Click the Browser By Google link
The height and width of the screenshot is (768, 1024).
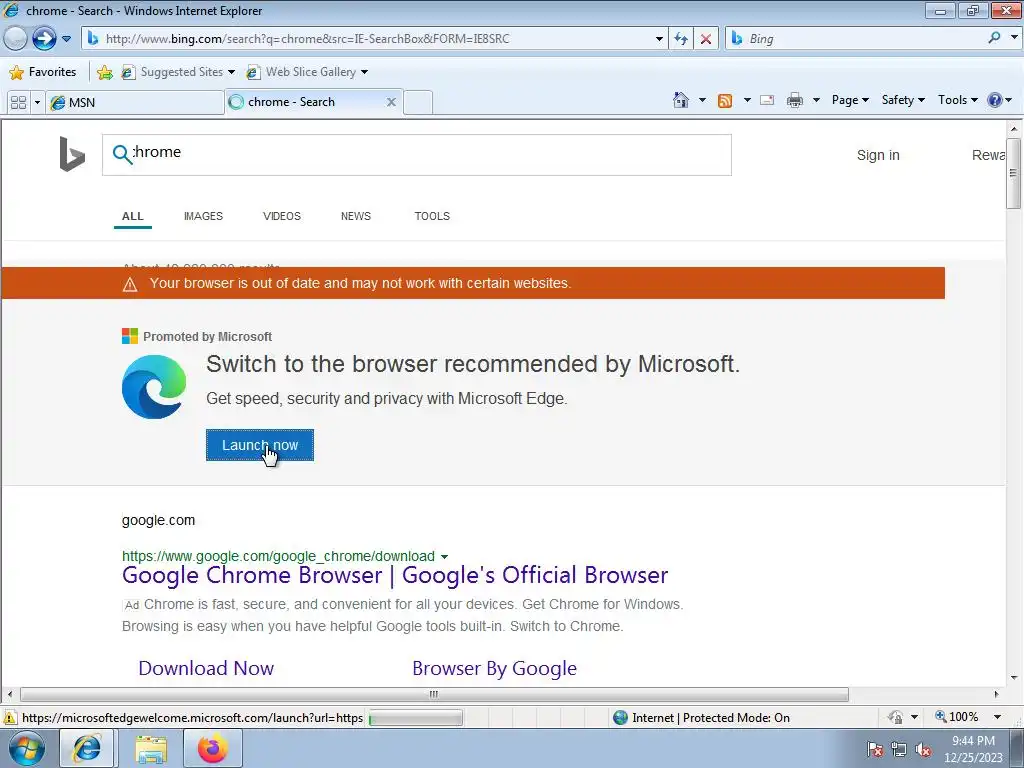(x=494, y=668)
